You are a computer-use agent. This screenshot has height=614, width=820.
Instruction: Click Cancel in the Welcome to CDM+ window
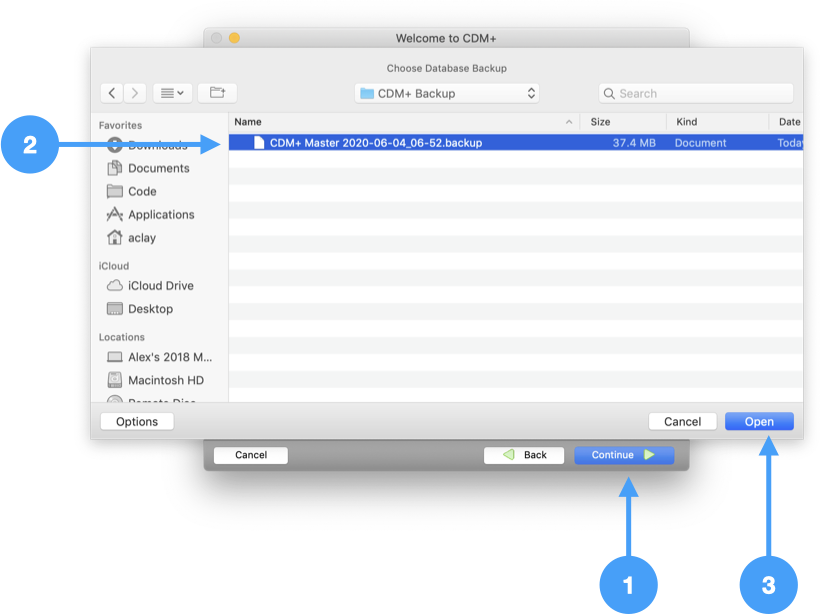click(251, 455)
